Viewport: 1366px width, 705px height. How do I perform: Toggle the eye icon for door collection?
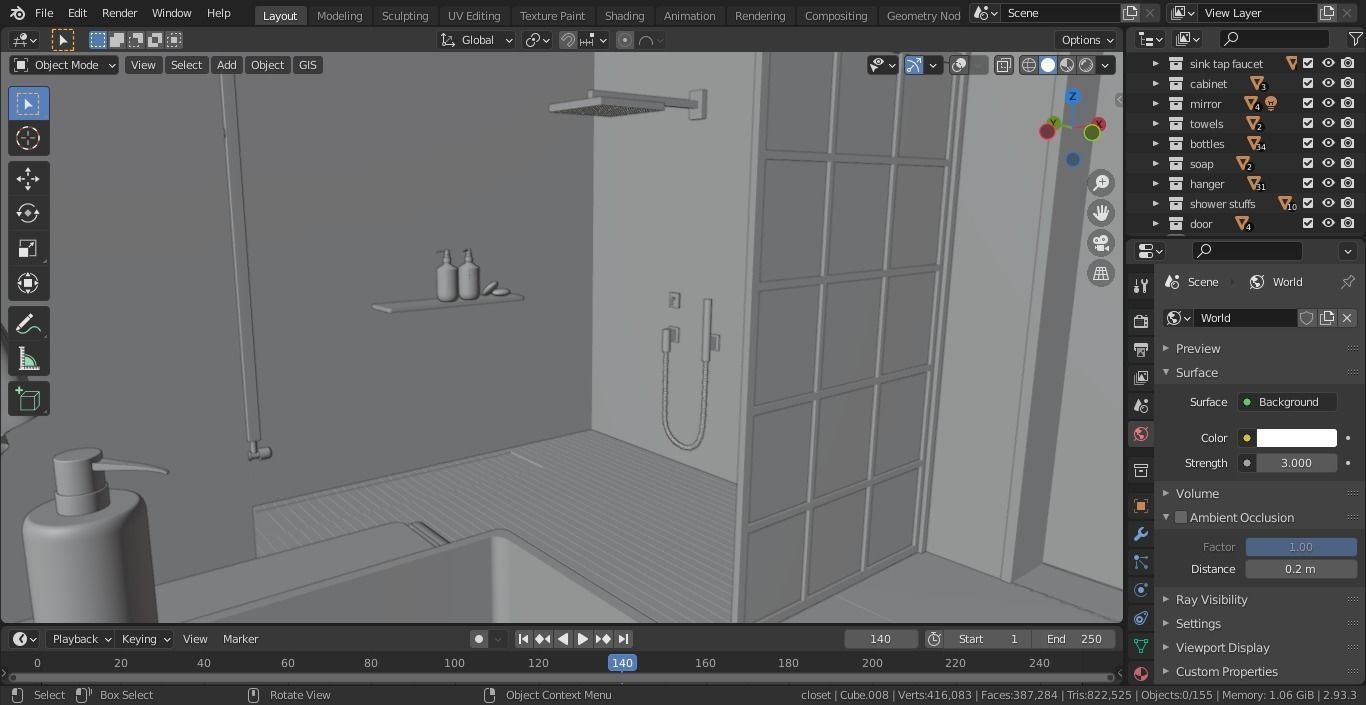point(1328,223)
